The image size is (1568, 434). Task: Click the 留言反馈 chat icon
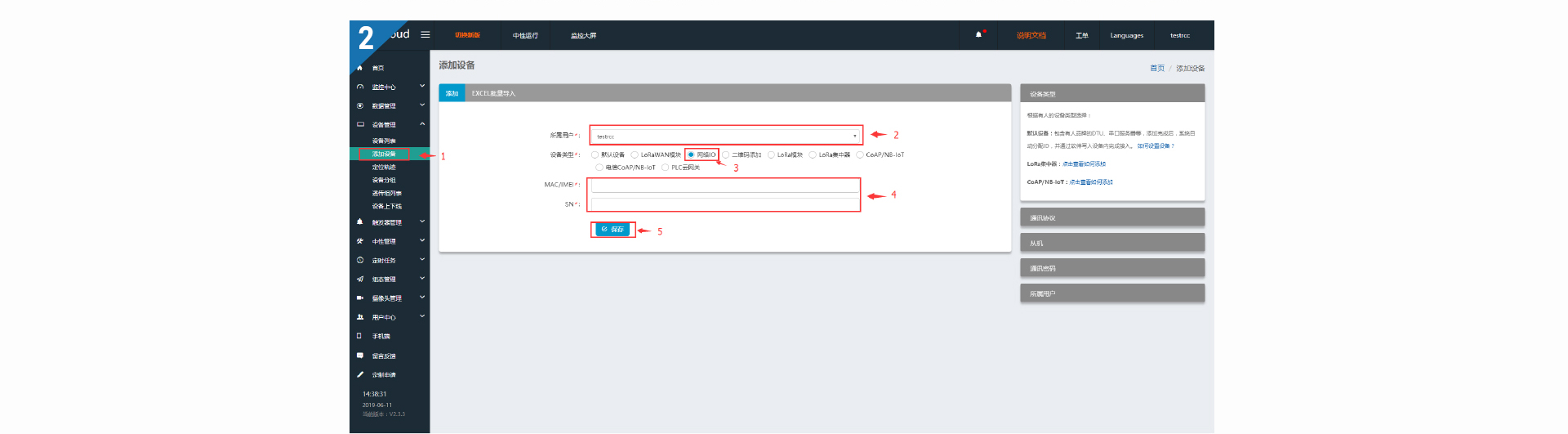tap(360, 356)
